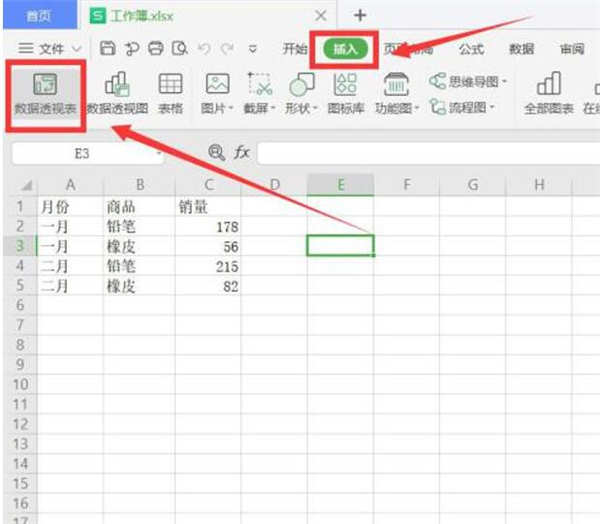This screenshot has width=600, height=524.
Task: Select the 工作簿.xlsx document tab
Action: [x=207, y=16]
